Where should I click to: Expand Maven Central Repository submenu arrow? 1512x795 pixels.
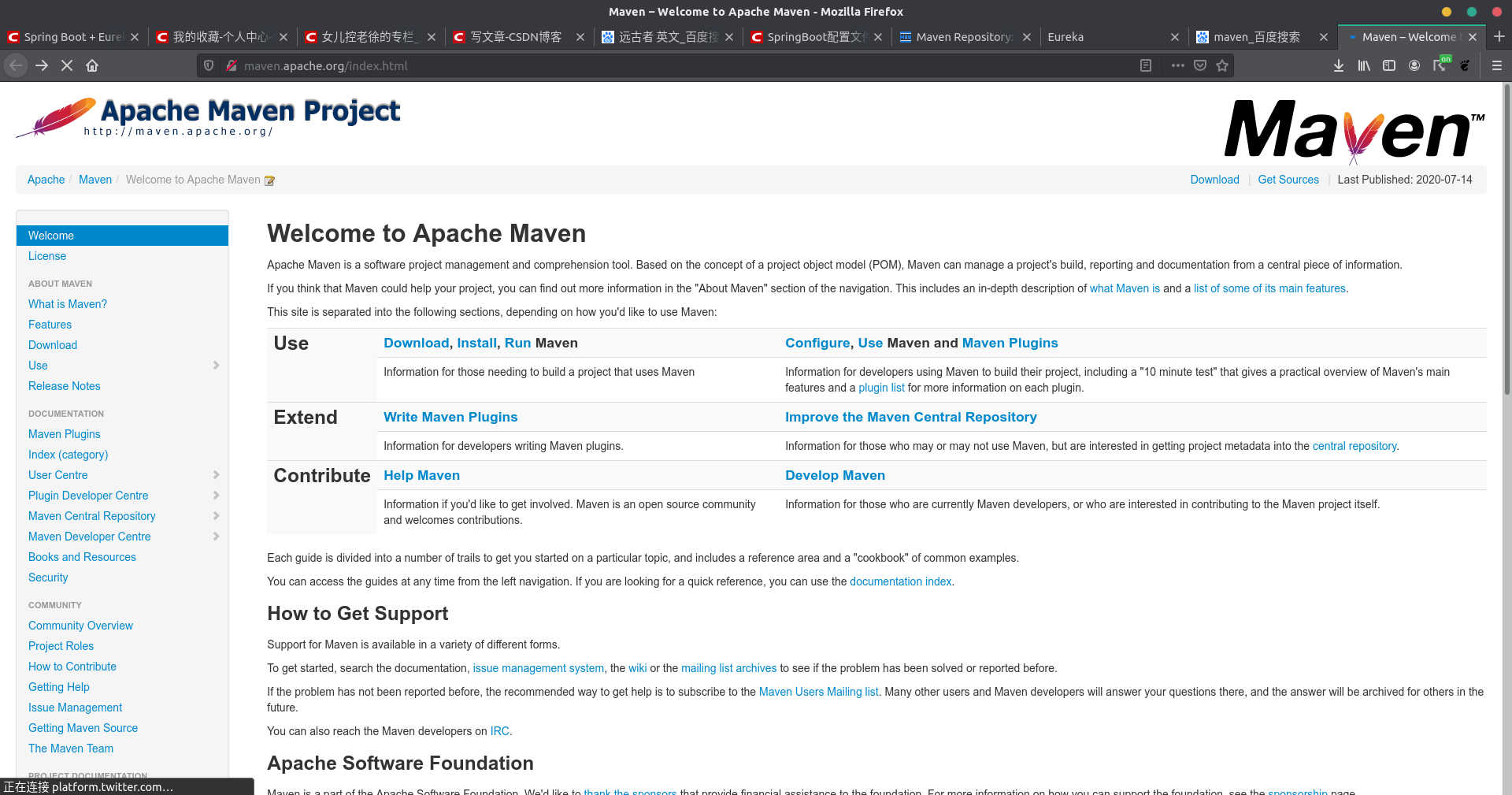coord(216,515)
